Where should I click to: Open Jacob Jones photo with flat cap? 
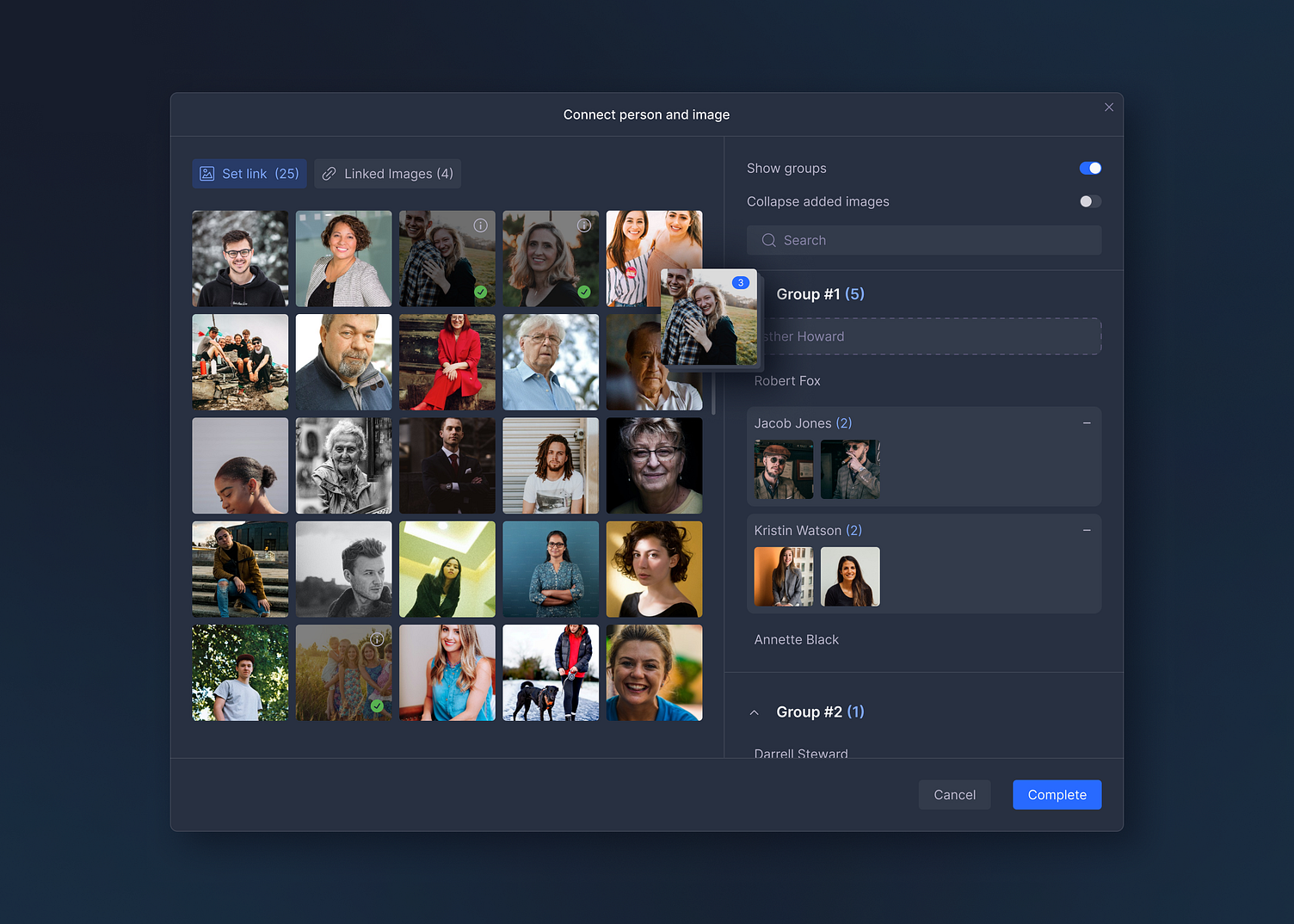(784, 470)
